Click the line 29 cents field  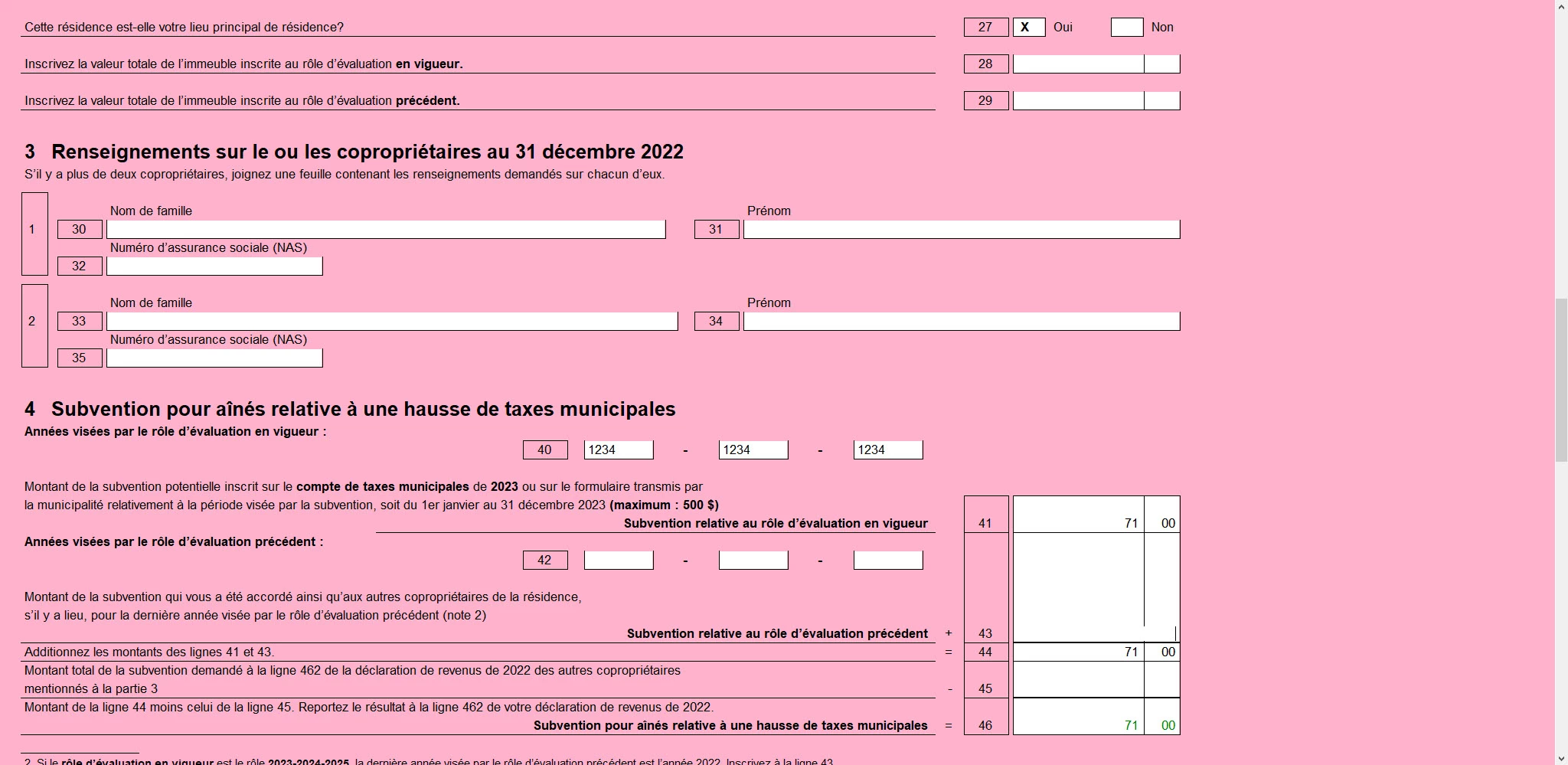point(1162,101)
